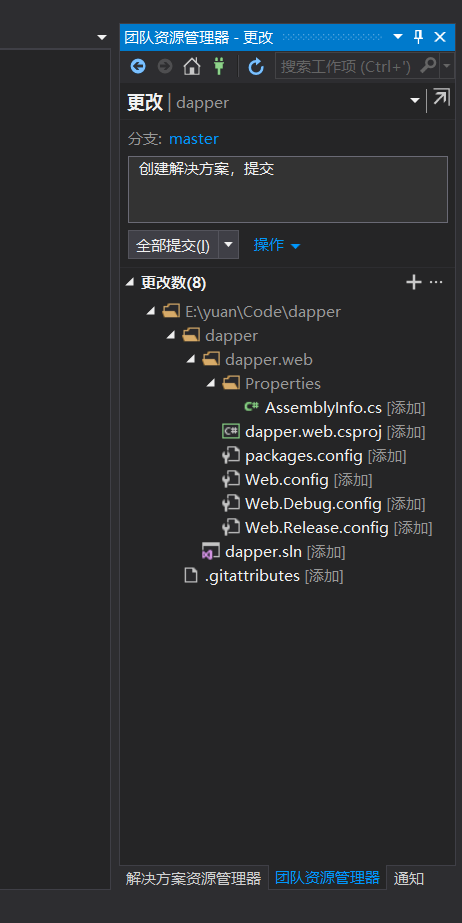
Task: Click the Visual Studio icon beside dapper.sln
Action: tap(211, 552)
